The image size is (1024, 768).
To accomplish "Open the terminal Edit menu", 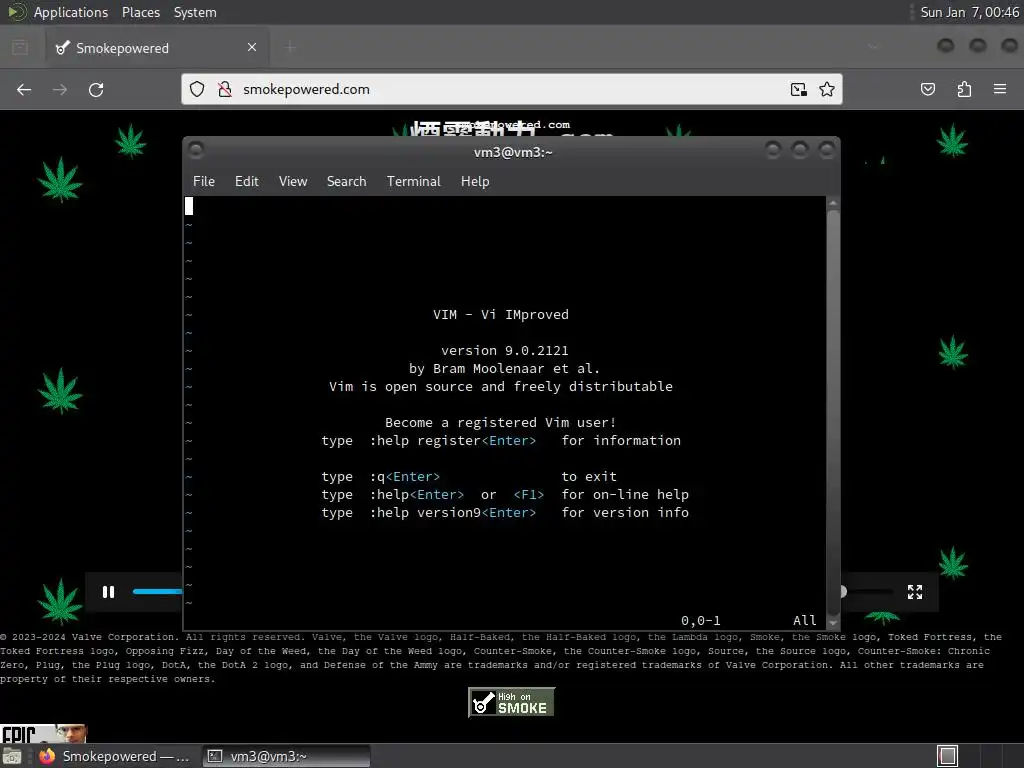I will [x=247, y=182].
